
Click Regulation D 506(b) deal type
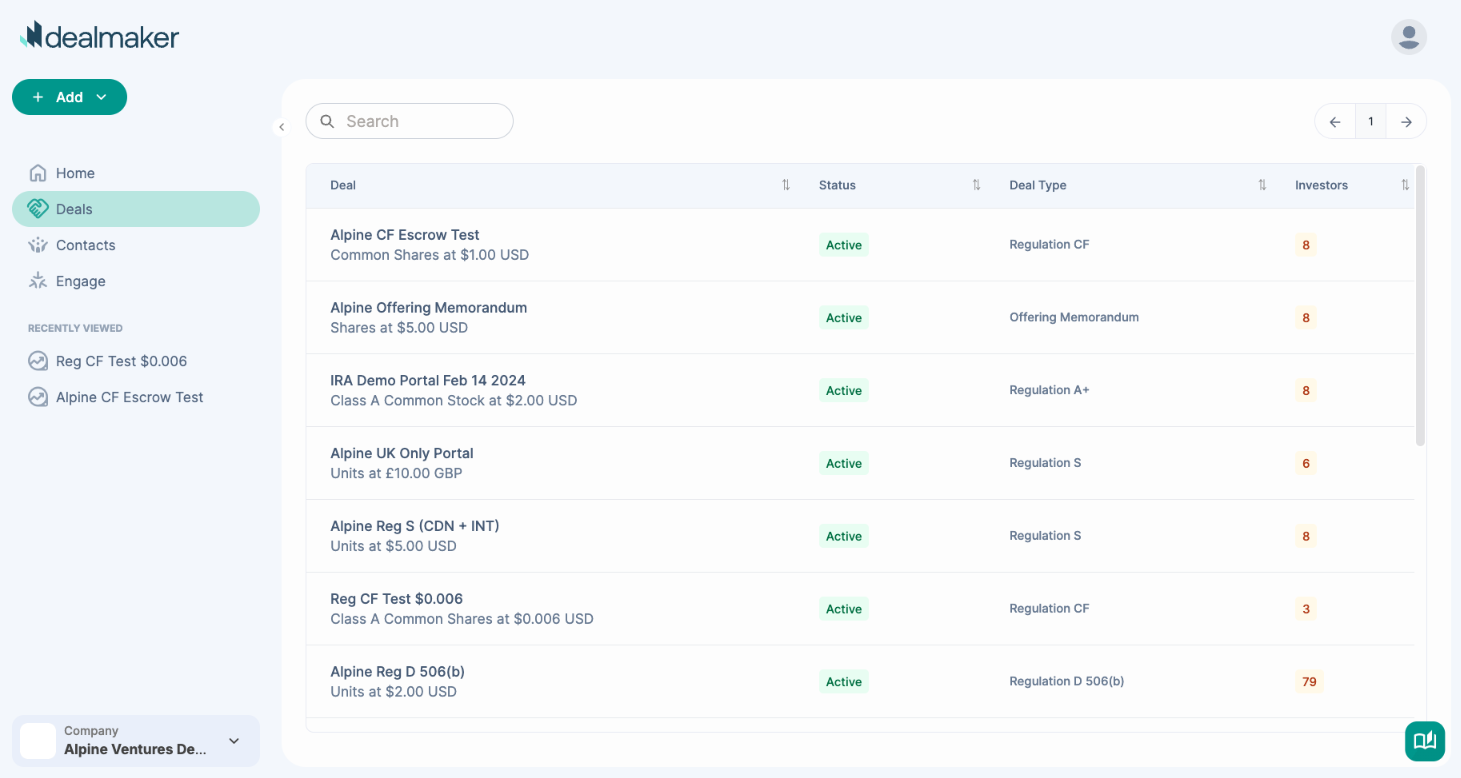[1067, 681]
